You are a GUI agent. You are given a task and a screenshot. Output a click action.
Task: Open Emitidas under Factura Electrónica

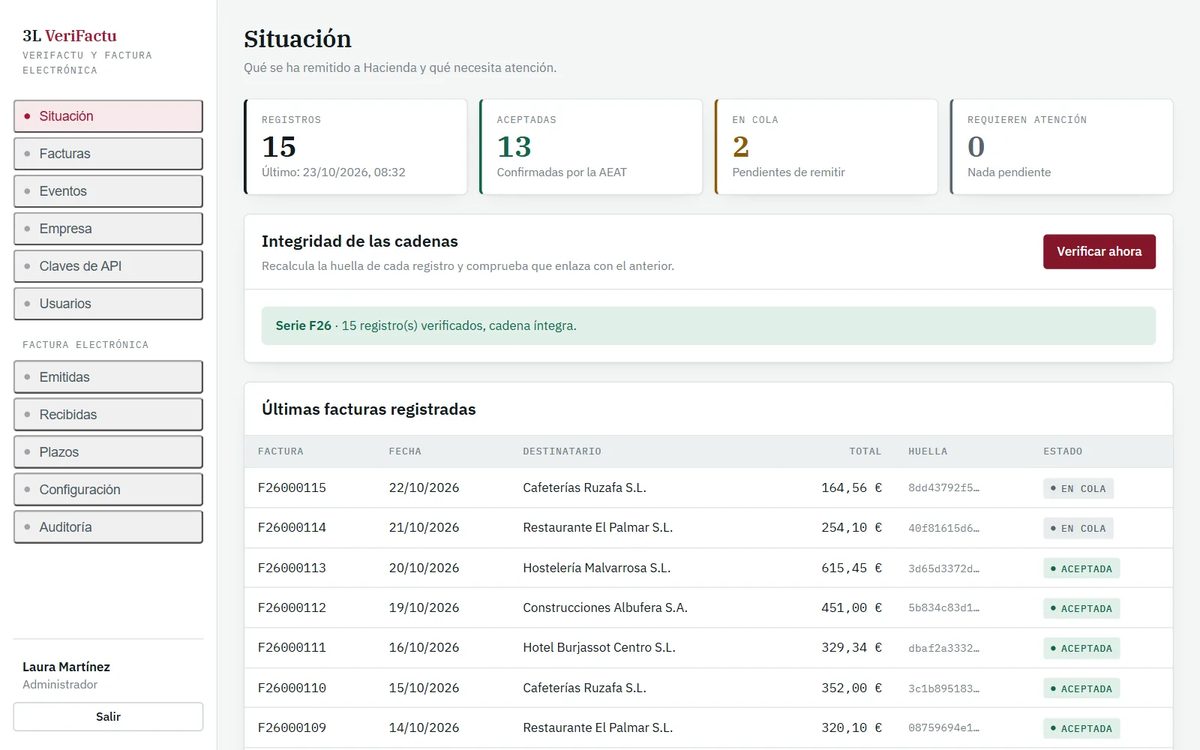[108, 377]
